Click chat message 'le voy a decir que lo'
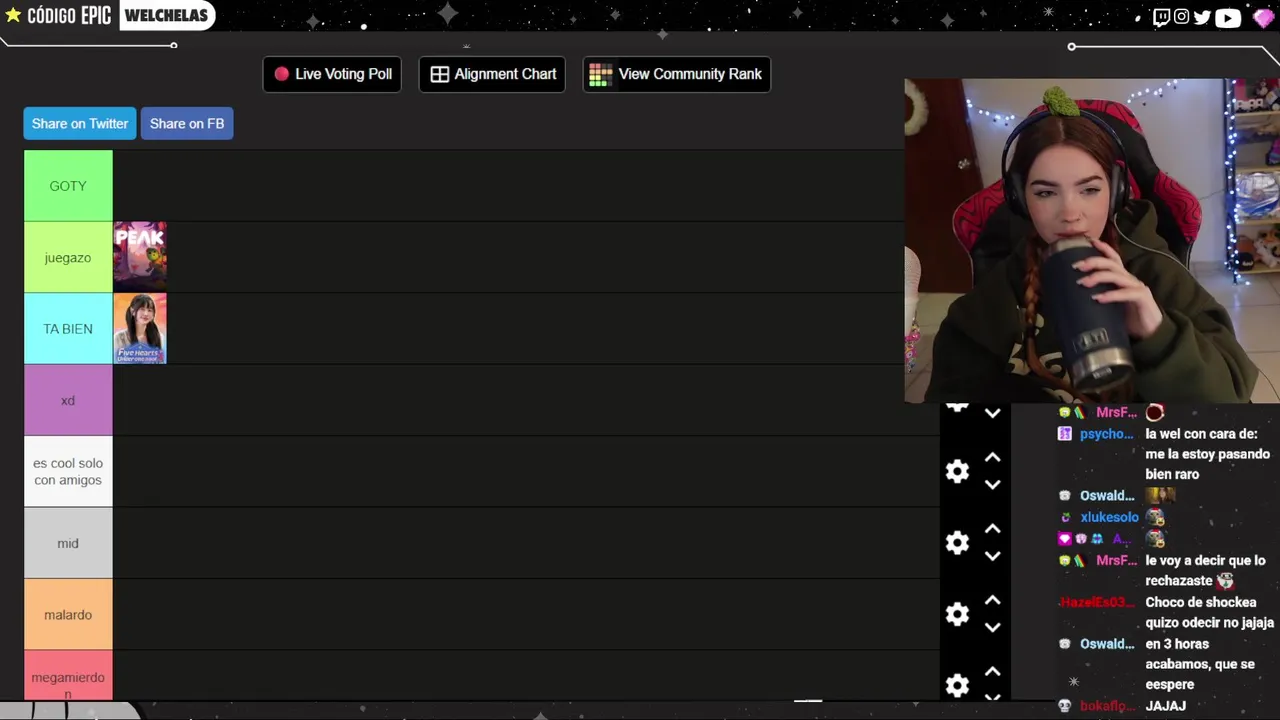This screenshot has height=720, width=1280. pos(1205,560)
